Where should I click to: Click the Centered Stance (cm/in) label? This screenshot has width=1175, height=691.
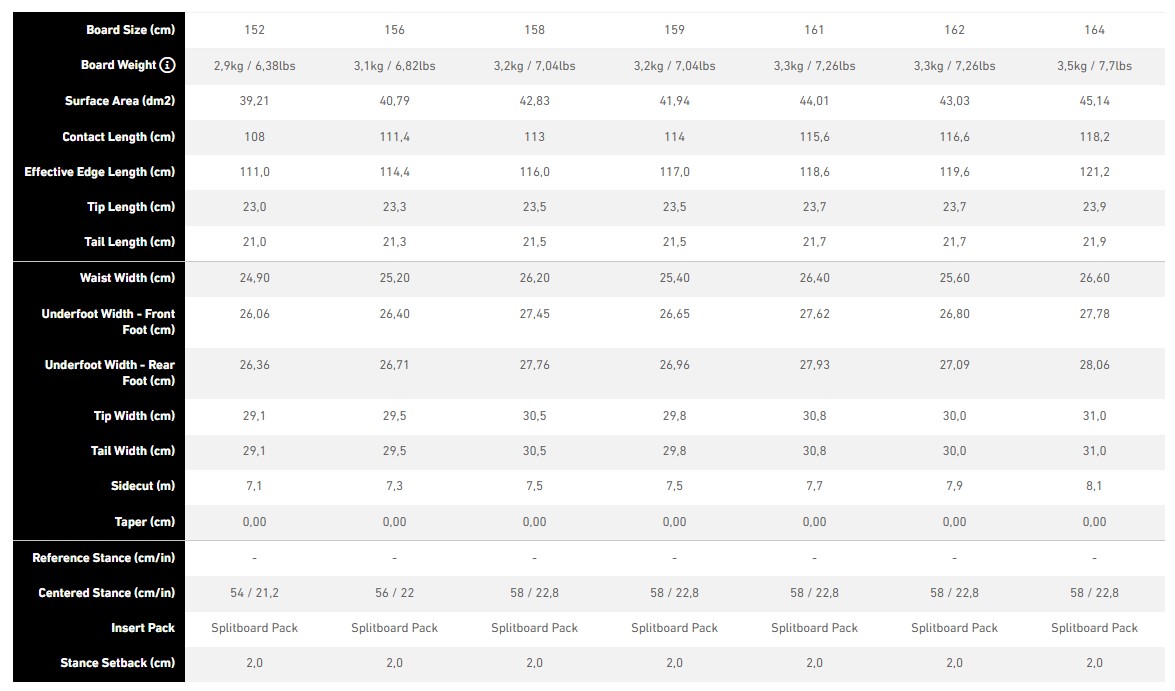(x=106, y=593)
